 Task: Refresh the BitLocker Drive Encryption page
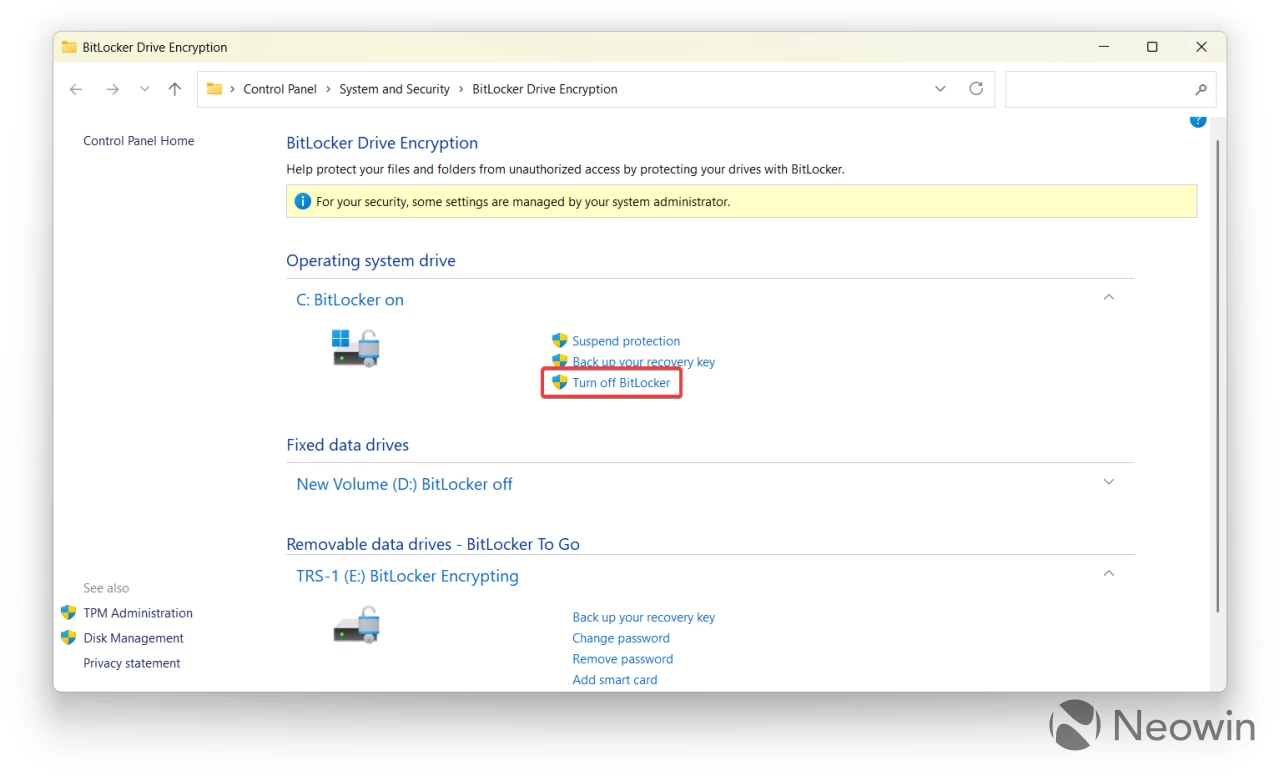tap(976, 89)
